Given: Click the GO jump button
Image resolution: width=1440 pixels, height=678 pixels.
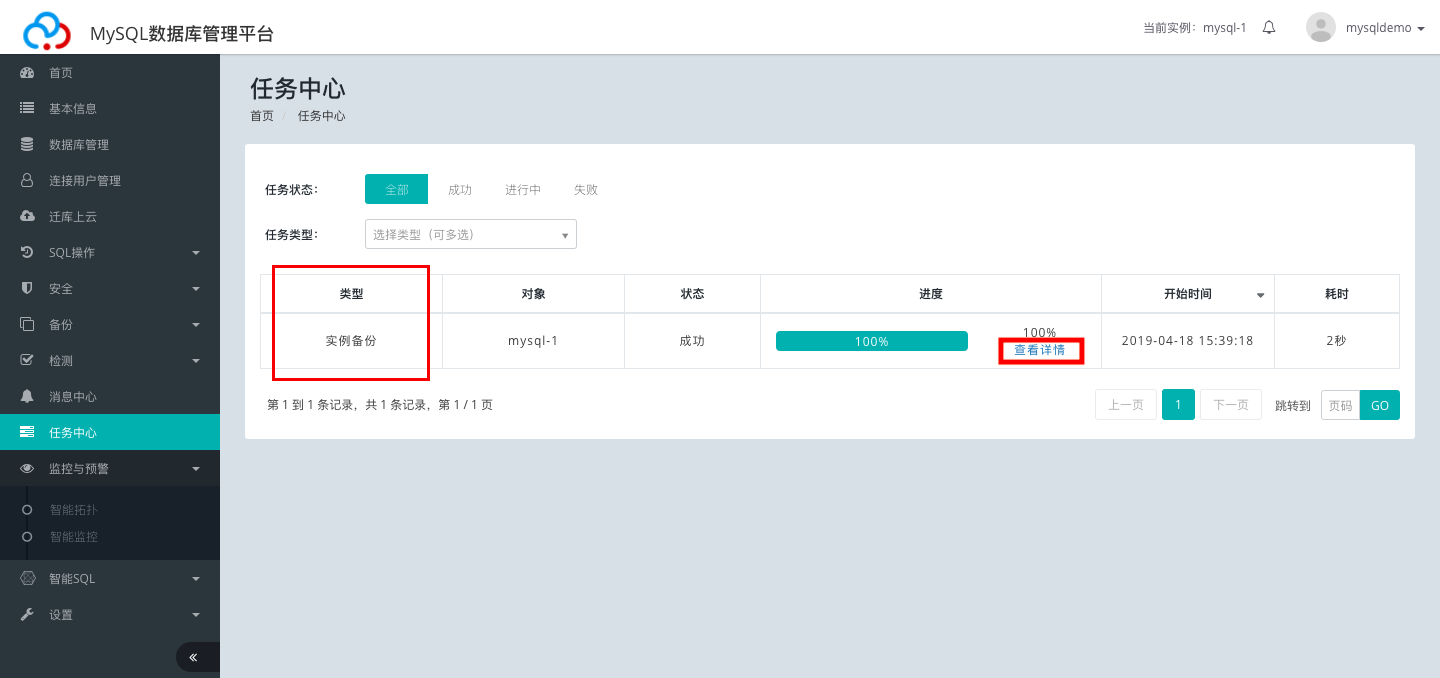Looking at the screenshot, I should (1380, 405).
